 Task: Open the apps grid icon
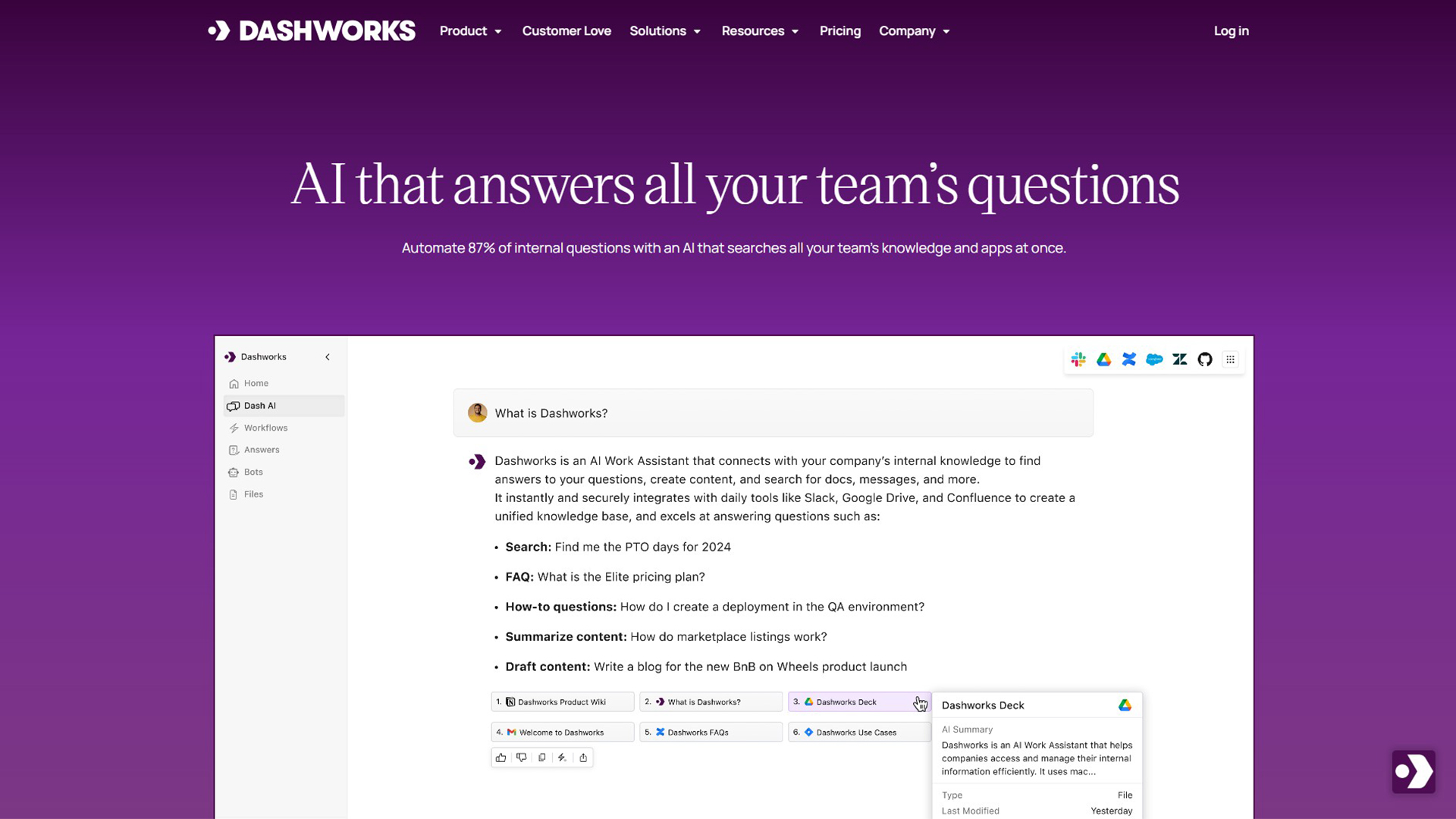pos(1230,359)
